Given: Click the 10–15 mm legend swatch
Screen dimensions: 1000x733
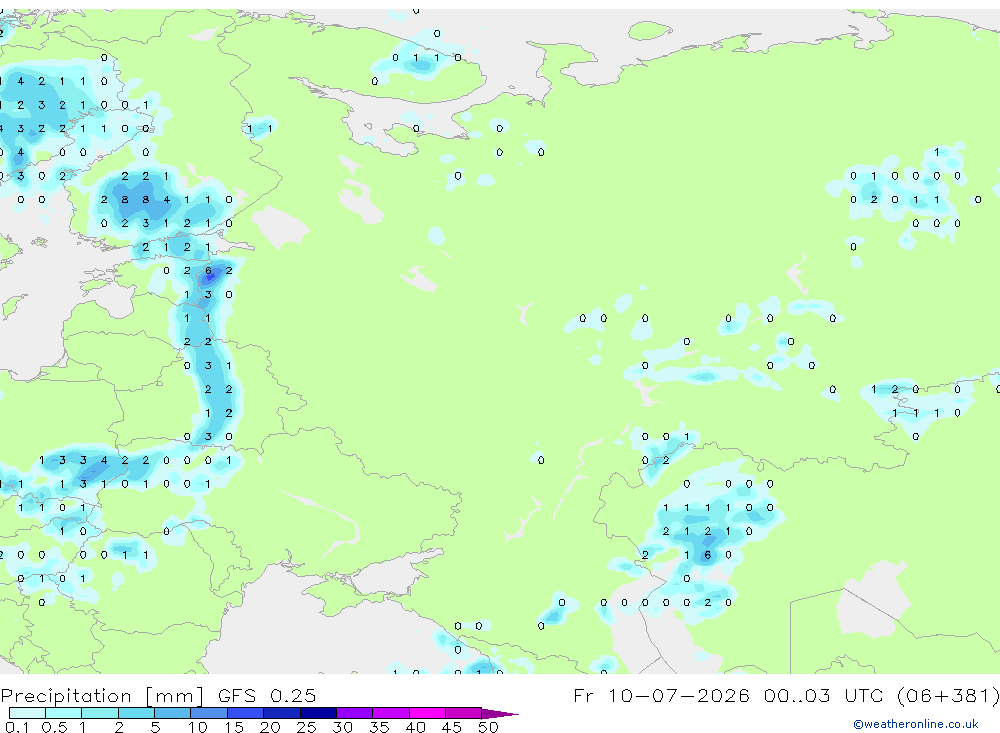Looking at the screenshot, I should click(x=209, y=713).
